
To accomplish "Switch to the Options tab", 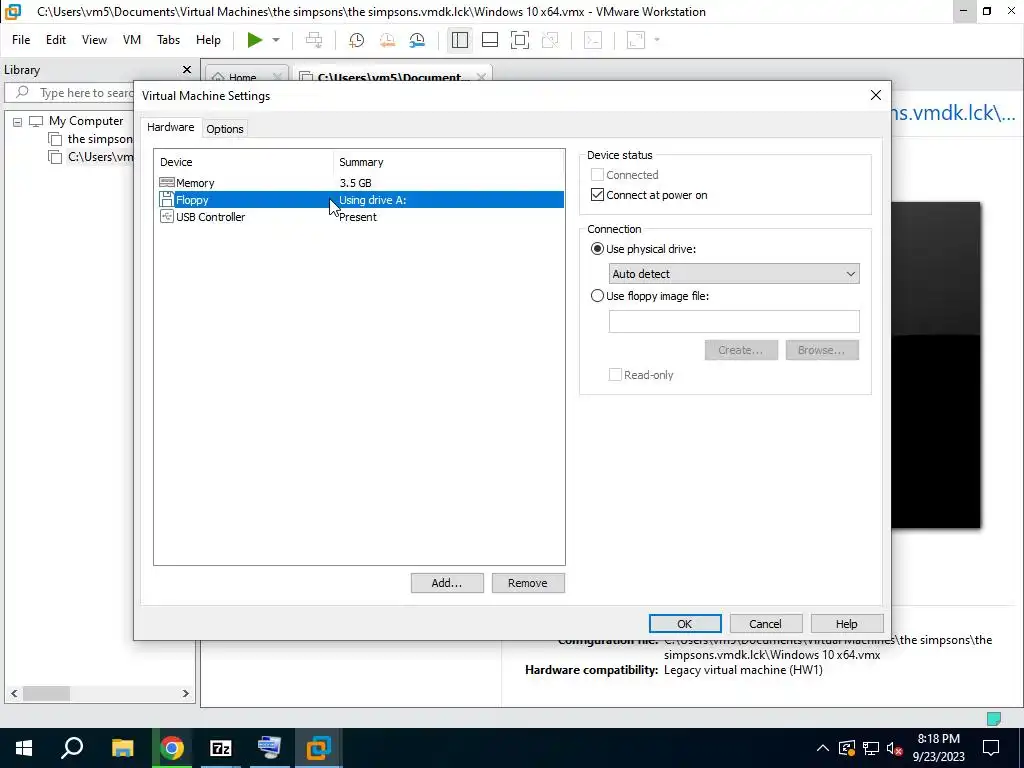I will click(225, 129).
